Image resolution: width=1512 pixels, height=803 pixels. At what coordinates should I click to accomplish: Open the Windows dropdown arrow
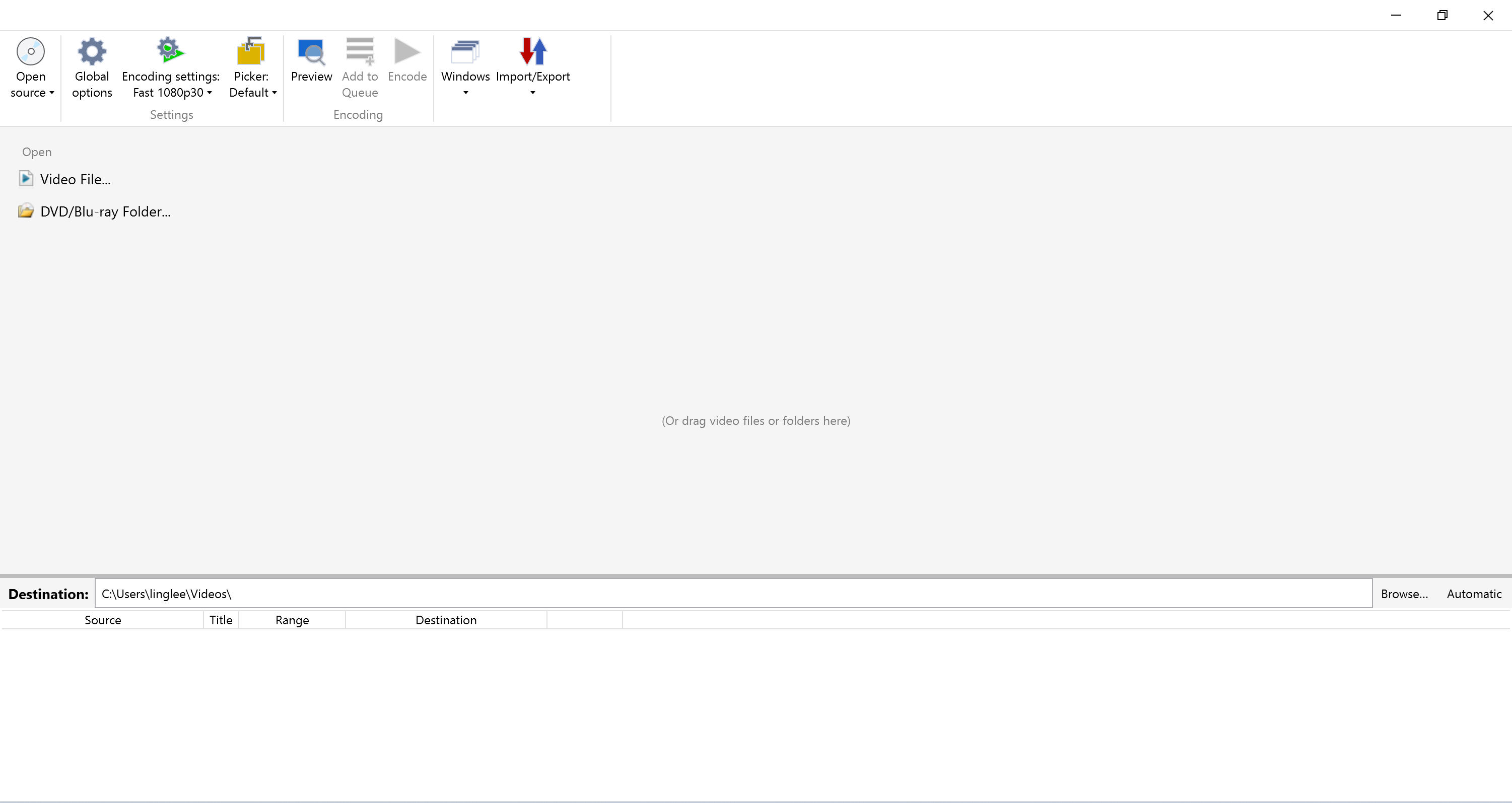465,93
